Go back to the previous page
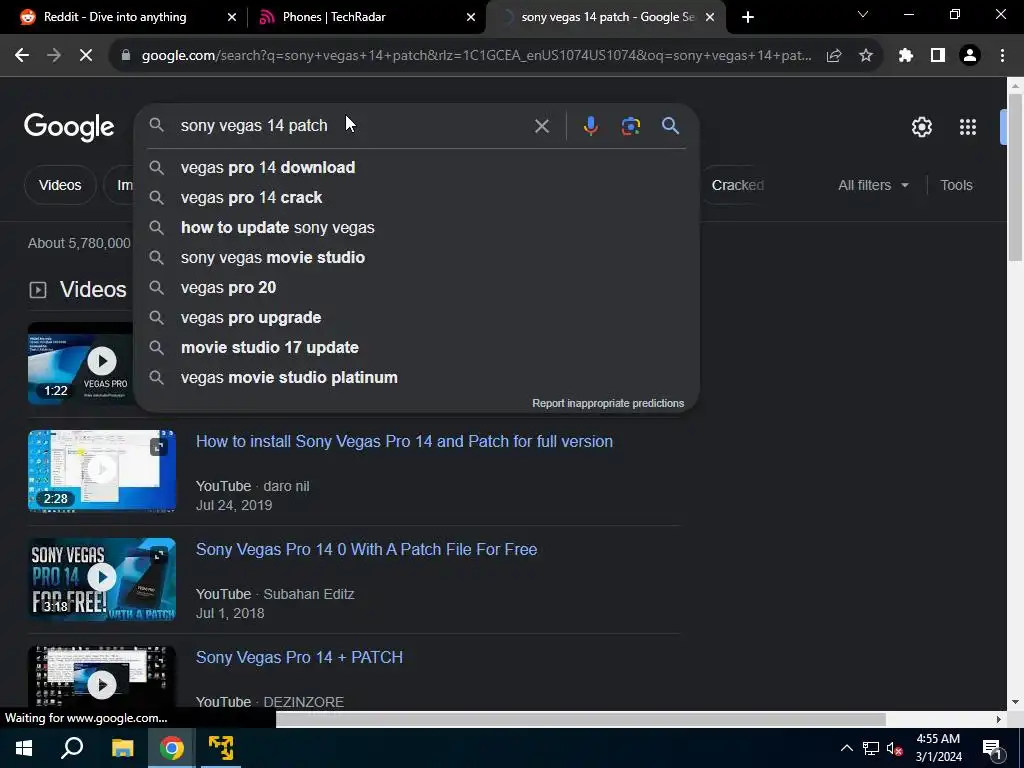 coord(22,56)
